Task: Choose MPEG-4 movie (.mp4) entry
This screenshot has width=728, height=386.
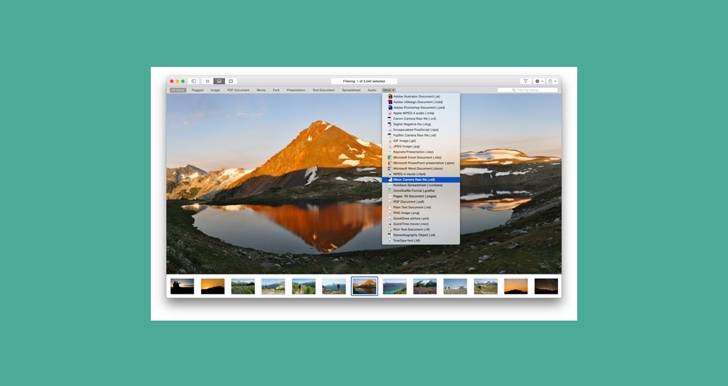Action: pyautogui.click(x=421, y=174)
